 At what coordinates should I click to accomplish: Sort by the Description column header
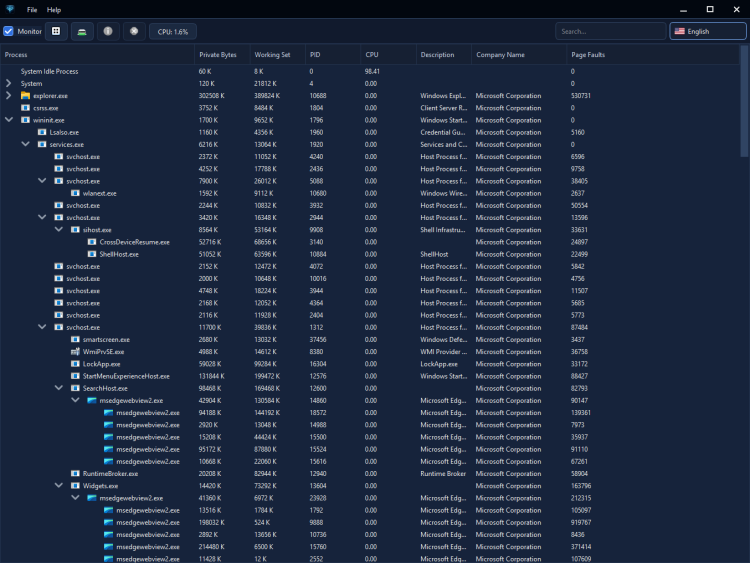[x=444, y=55]
